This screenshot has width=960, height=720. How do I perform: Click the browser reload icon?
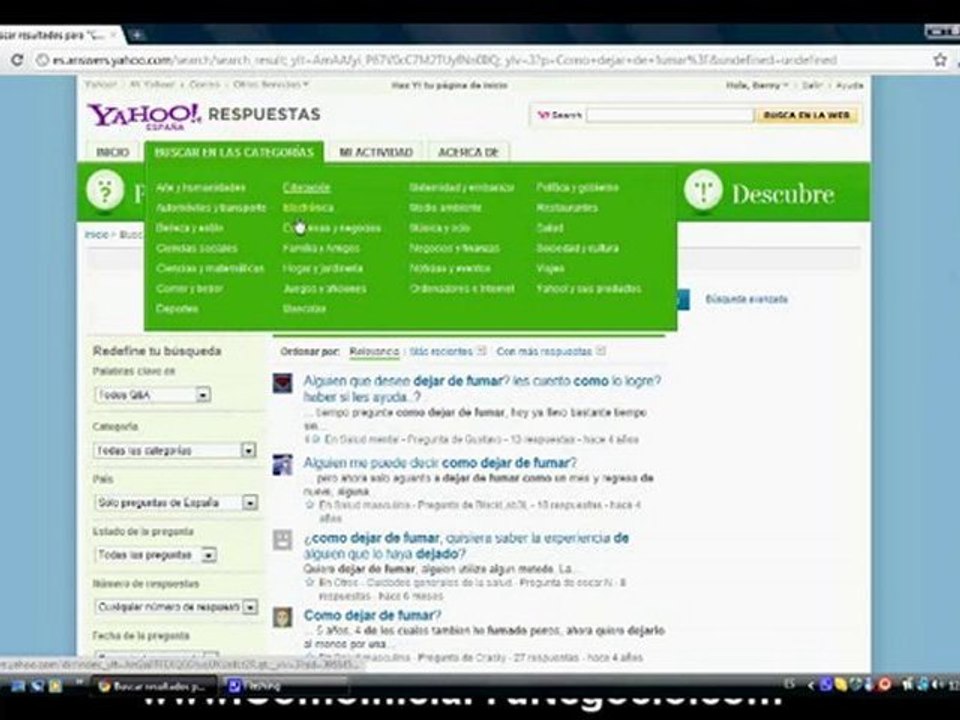(x=17, y=60)
